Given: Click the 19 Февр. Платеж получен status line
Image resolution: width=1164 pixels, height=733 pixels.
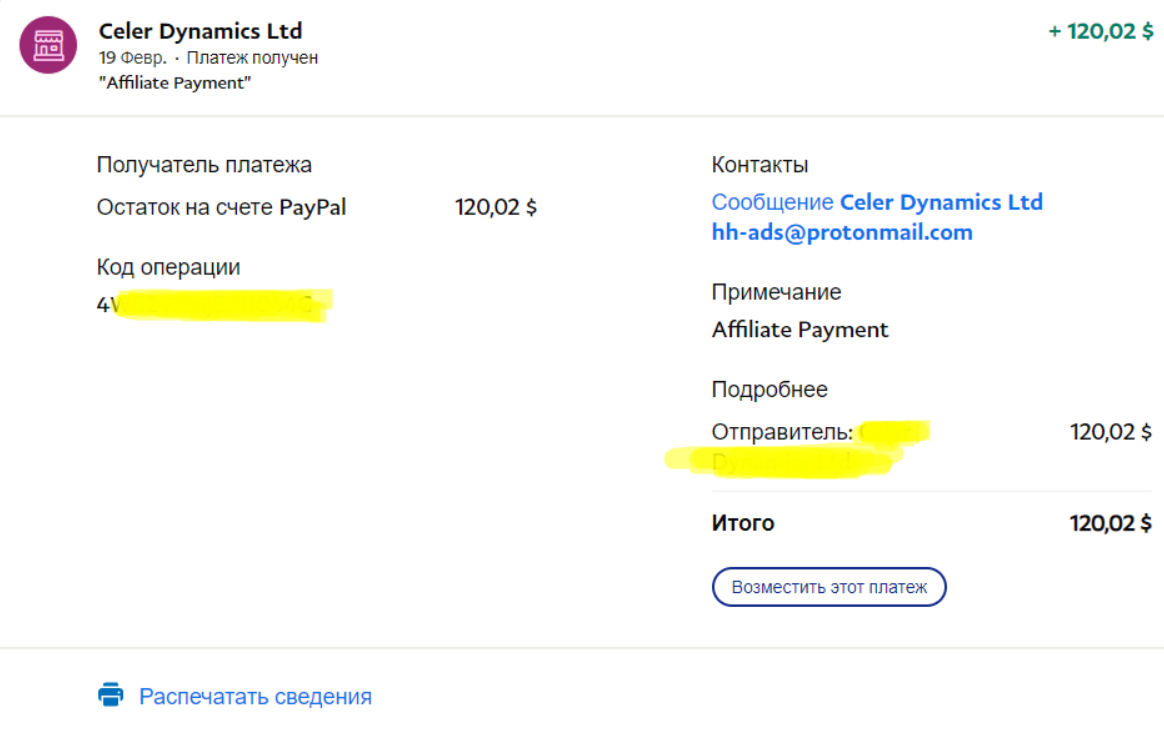Looking at the screenshot, I should pos(208,58).
